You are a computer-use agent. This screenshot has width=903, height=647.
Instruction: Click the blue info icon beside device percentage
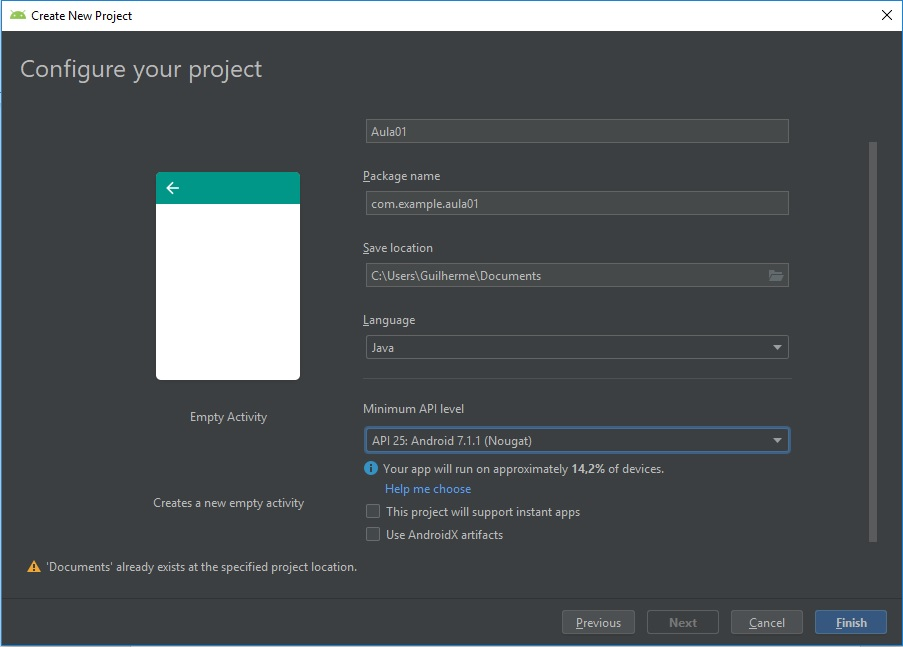click(x=371, y=468)
